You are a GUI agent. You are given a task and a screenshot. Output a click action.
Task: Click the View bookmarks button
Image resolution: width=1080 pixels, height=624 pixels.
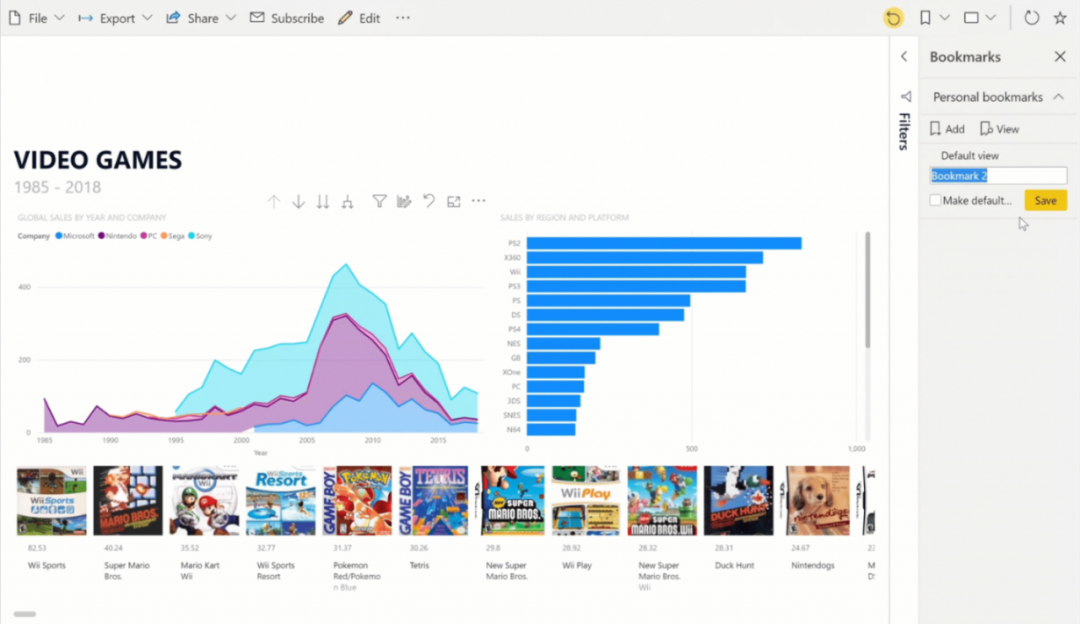pos(999,129)
